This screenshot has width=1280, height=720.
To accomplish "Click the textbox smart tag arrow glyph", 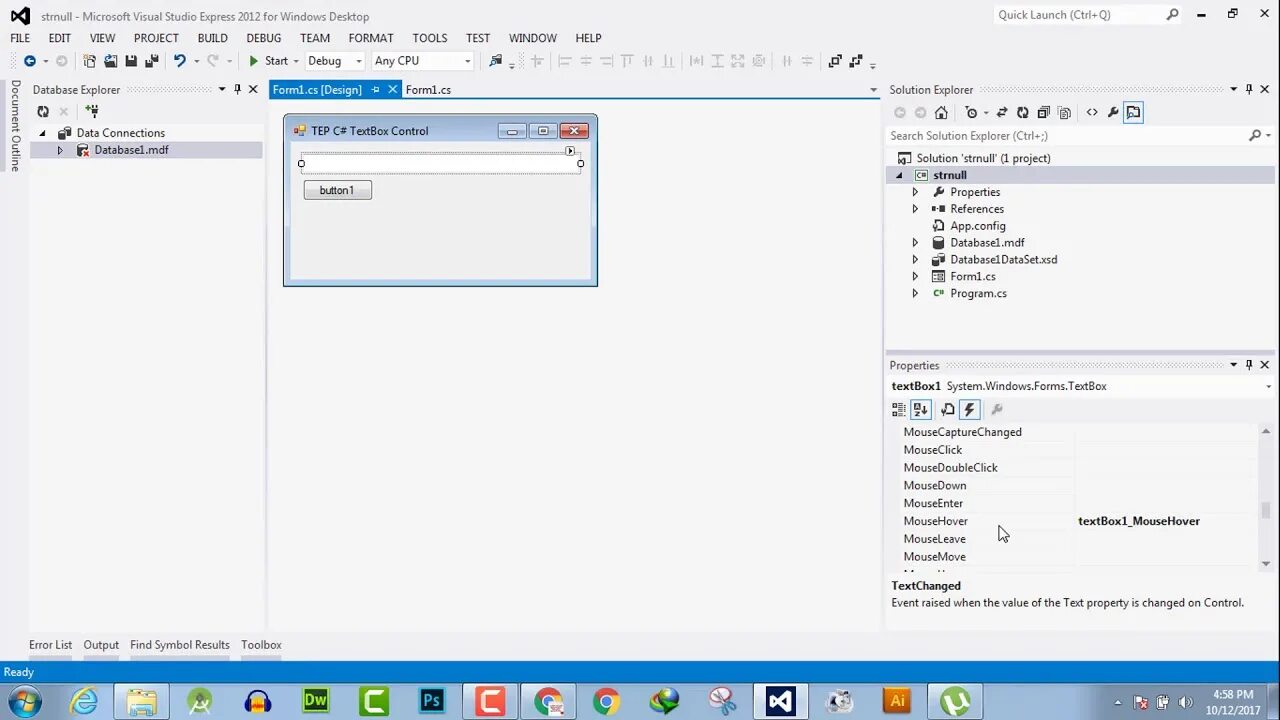I will [x=570, y=151].
